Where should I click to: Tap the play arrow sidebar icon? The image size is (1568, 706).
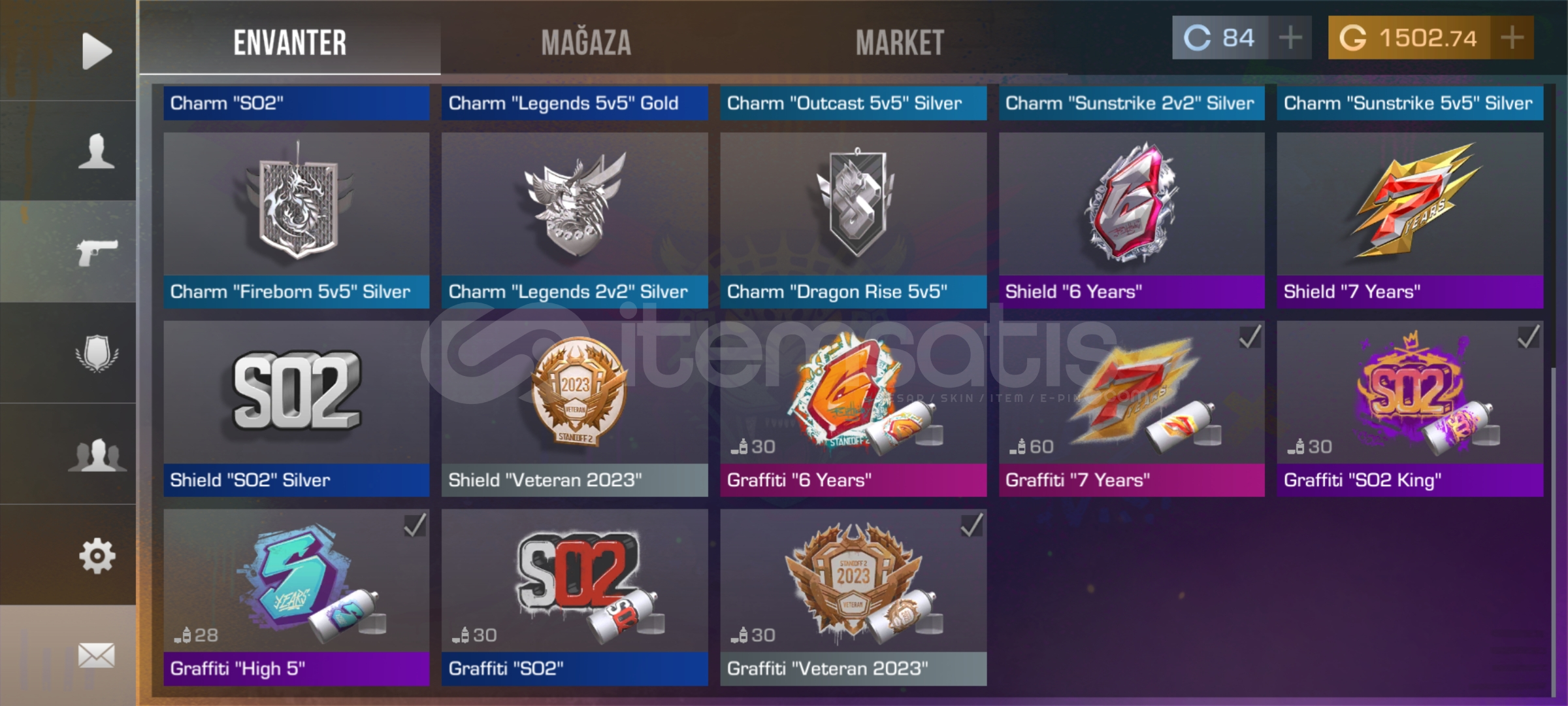97,50
